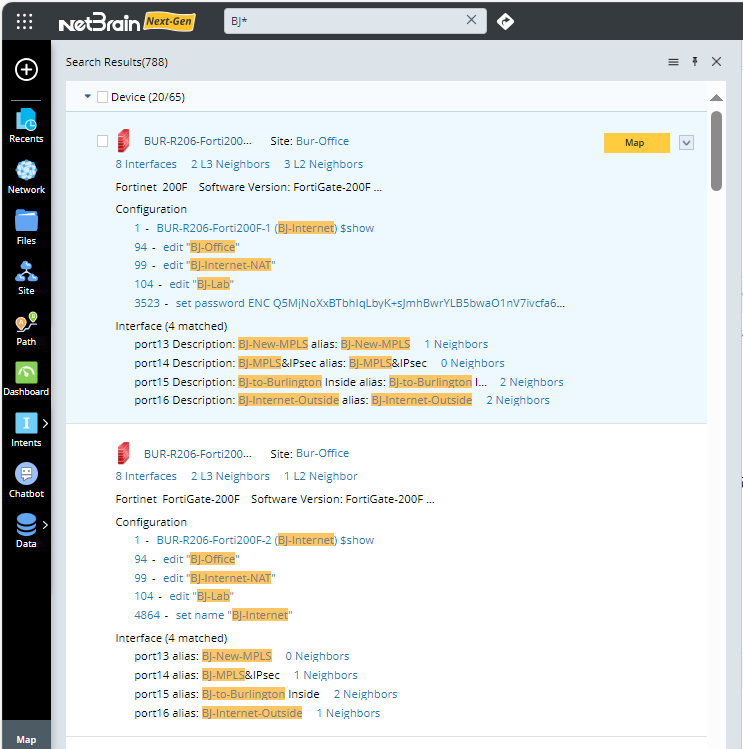Click 2 Neighbors beside port16 Description
The image size is (743, 749).
[x=518, y=400]
